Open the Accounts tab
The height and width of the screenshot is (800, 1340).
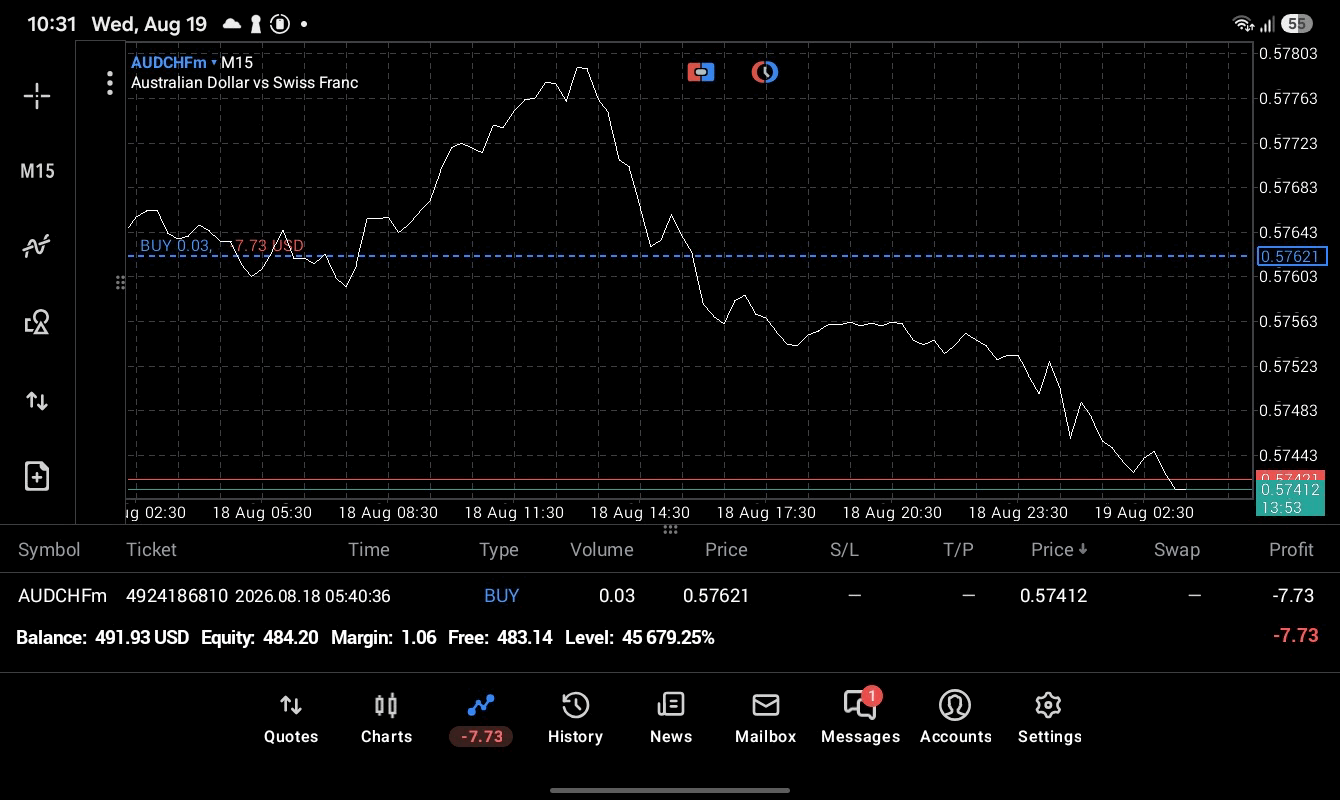click(955, 719)
